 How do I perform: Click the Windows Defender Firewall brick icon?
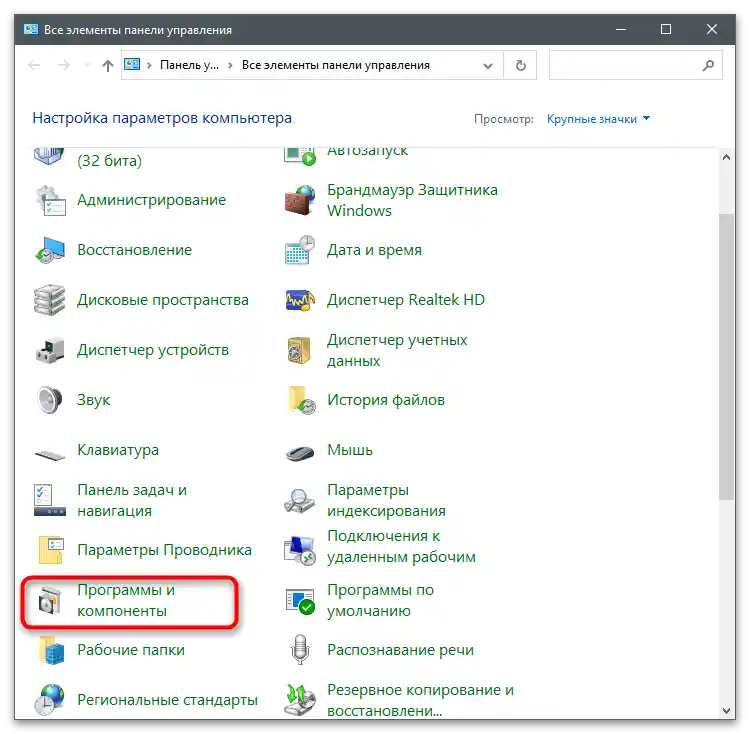point(300,201)
